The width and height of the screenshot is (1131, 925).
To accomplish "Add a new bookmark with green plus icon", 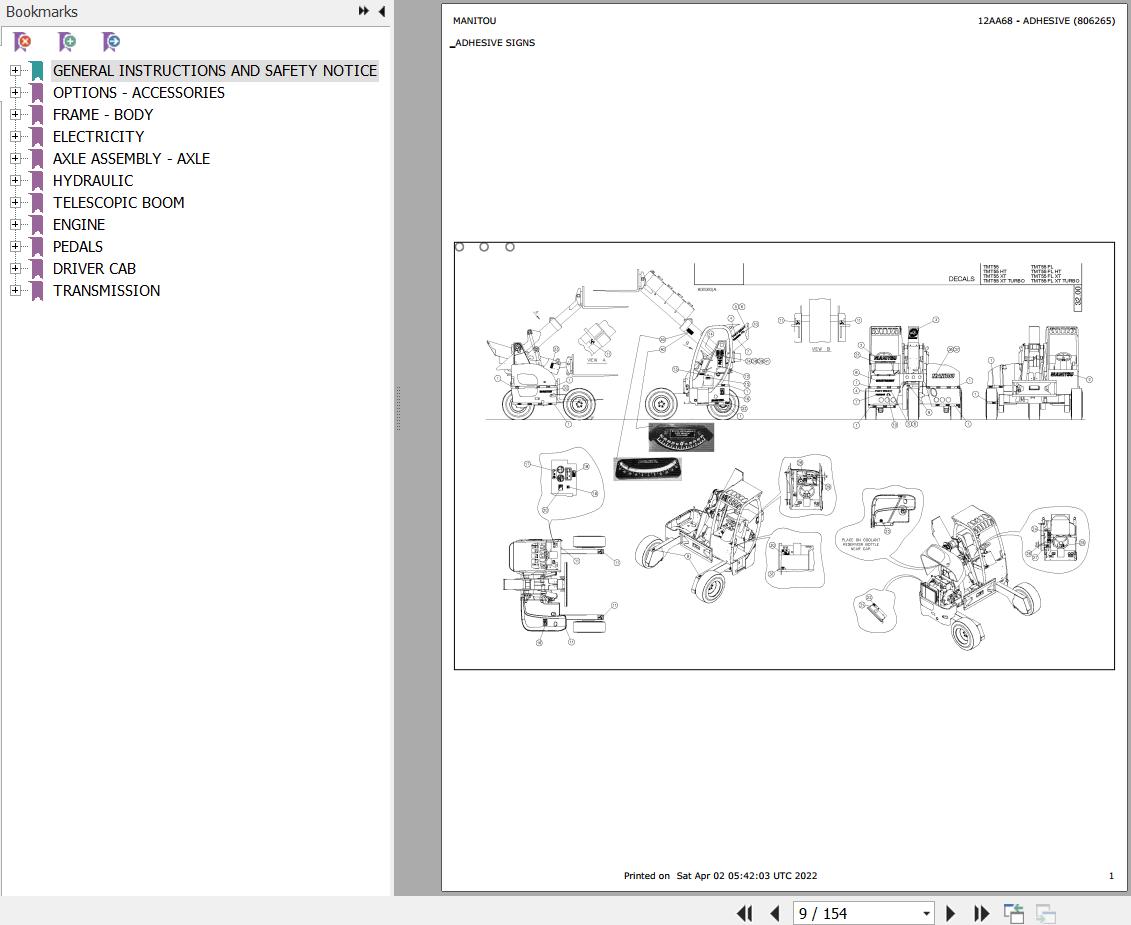I will [x=66, y=42].
